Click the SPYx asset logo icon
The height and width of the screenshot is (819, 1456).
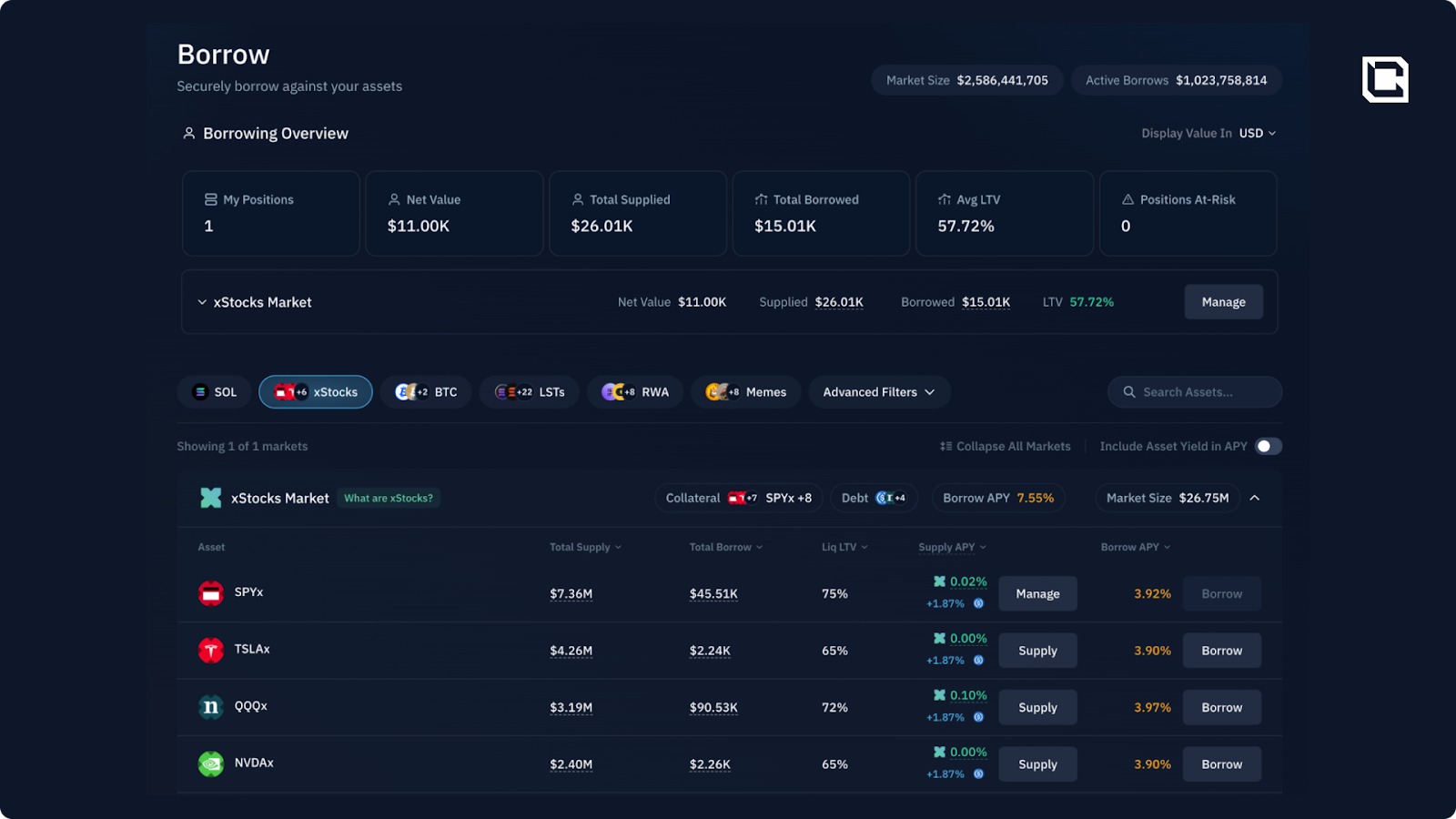[211, 593]
